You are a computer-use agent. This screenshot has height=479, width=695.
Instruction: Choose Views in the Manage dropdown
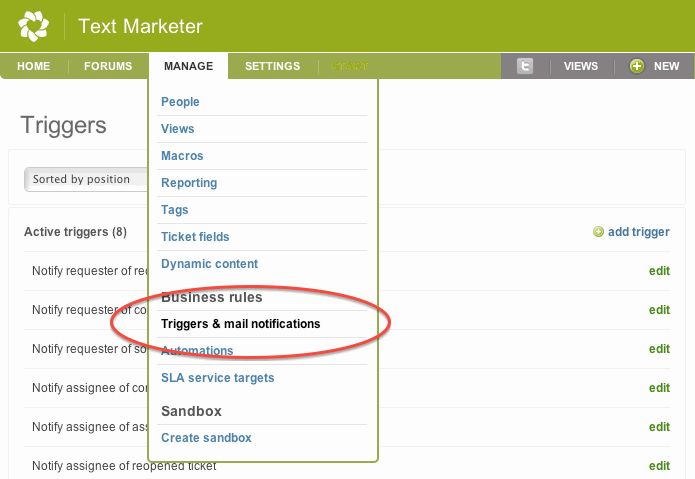pyautogui.click(x=177, y=129)
